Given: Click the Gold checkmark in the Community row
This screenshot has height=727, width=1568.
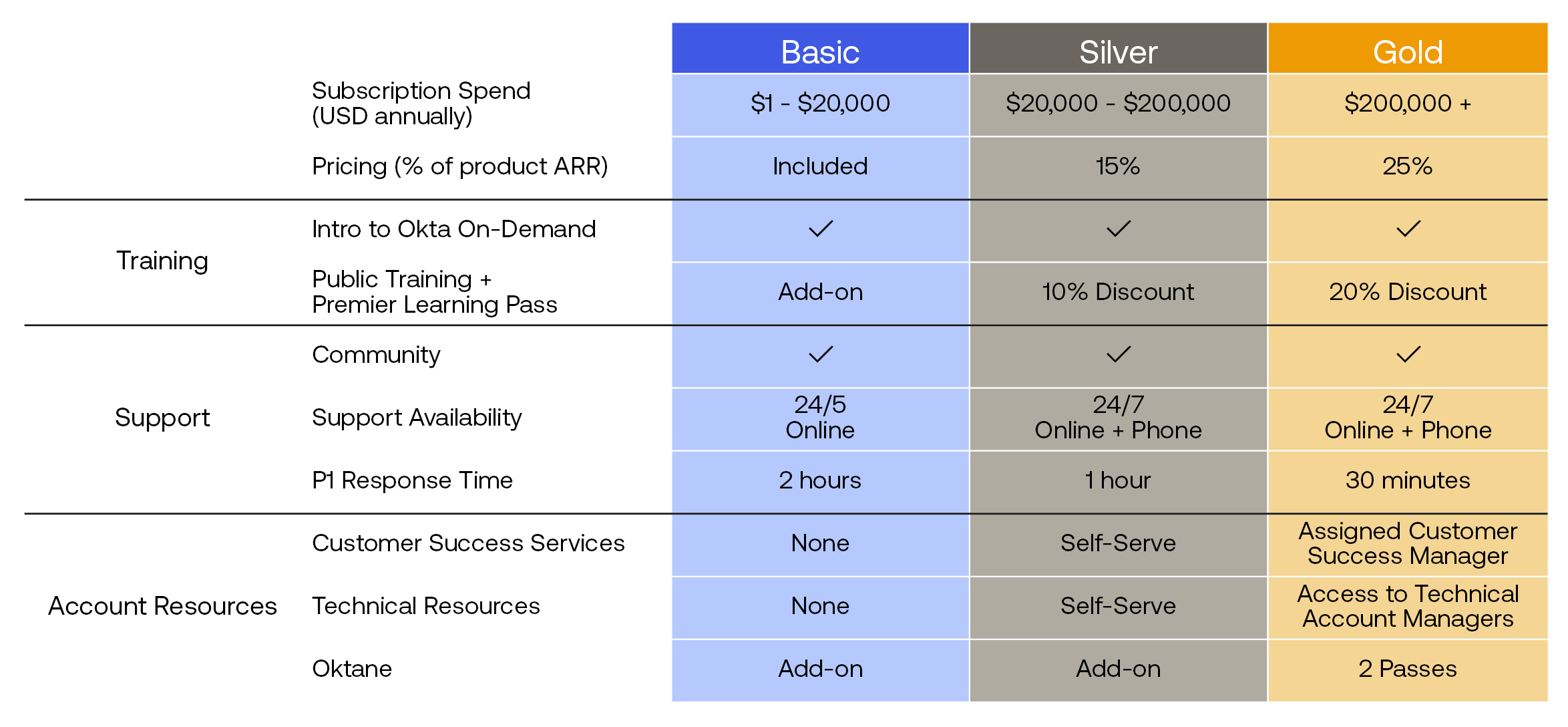Looking at the screenshot, I should (x=1408, y=354).
